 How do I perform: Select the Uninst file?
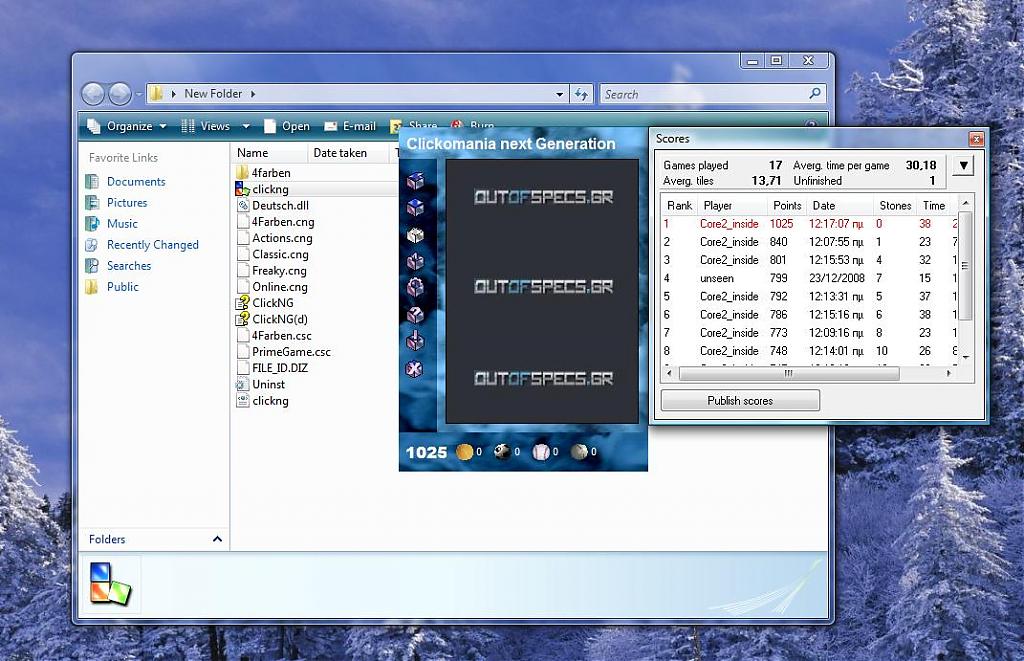[261, 384]
